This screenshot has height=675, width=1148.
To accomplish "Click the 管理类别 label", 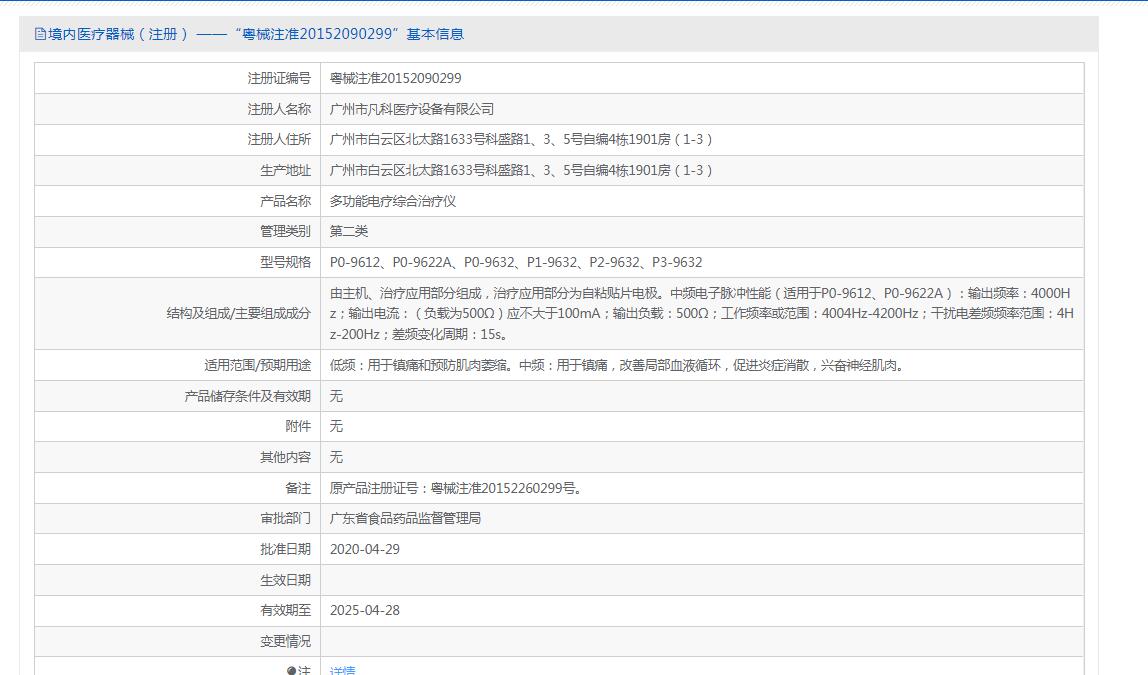I will coord(286,231).
